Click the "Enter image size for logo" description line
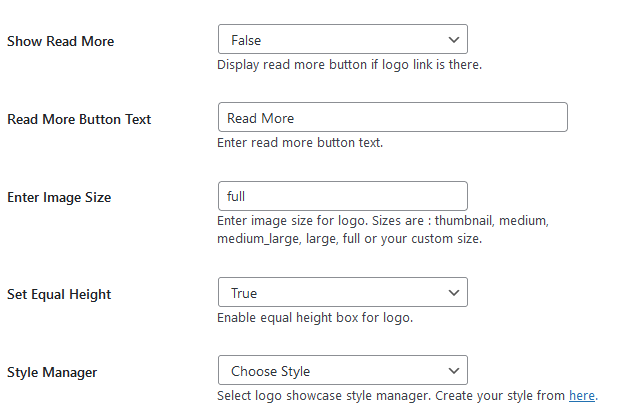The width and height of the screenshot is (624, 414). [x=383, y=221]
